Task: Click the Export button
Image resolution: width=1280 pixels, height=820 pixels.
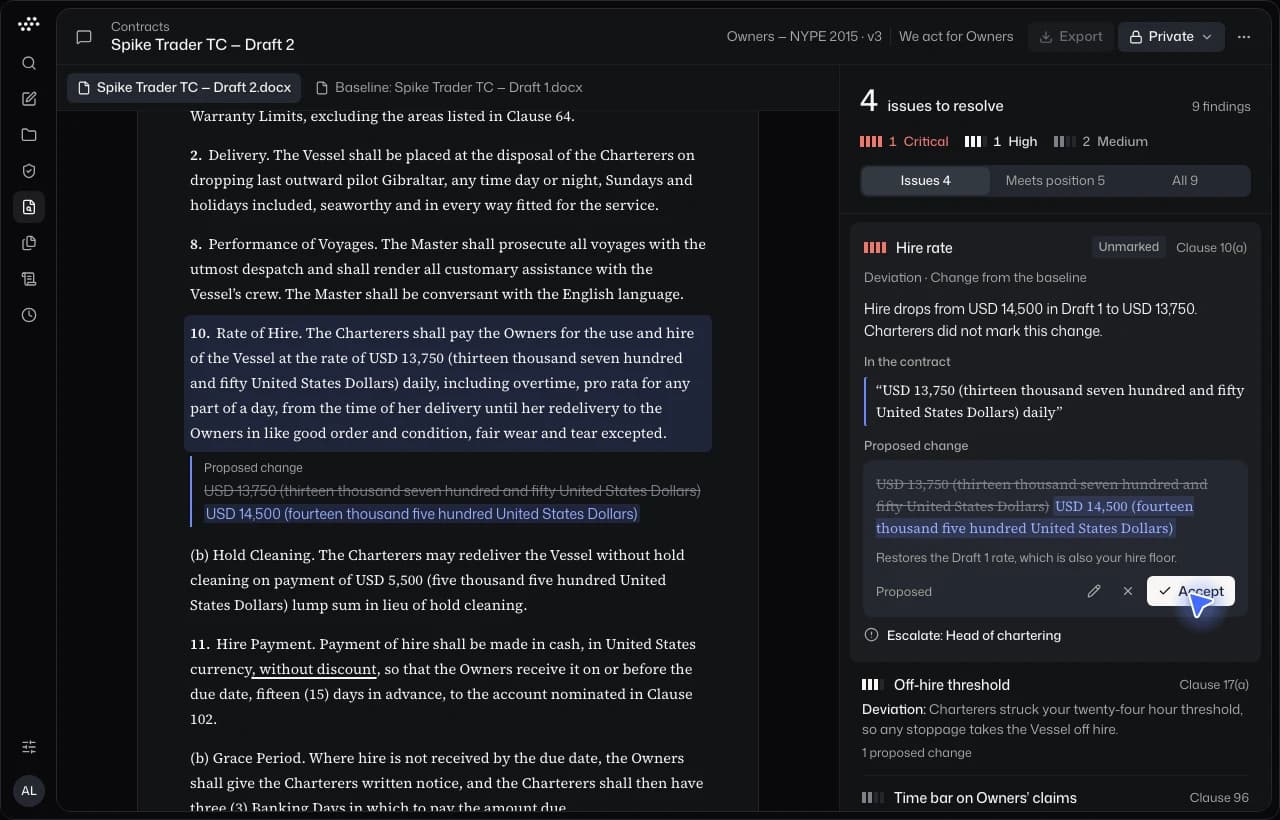Action: pos(1070,37)
